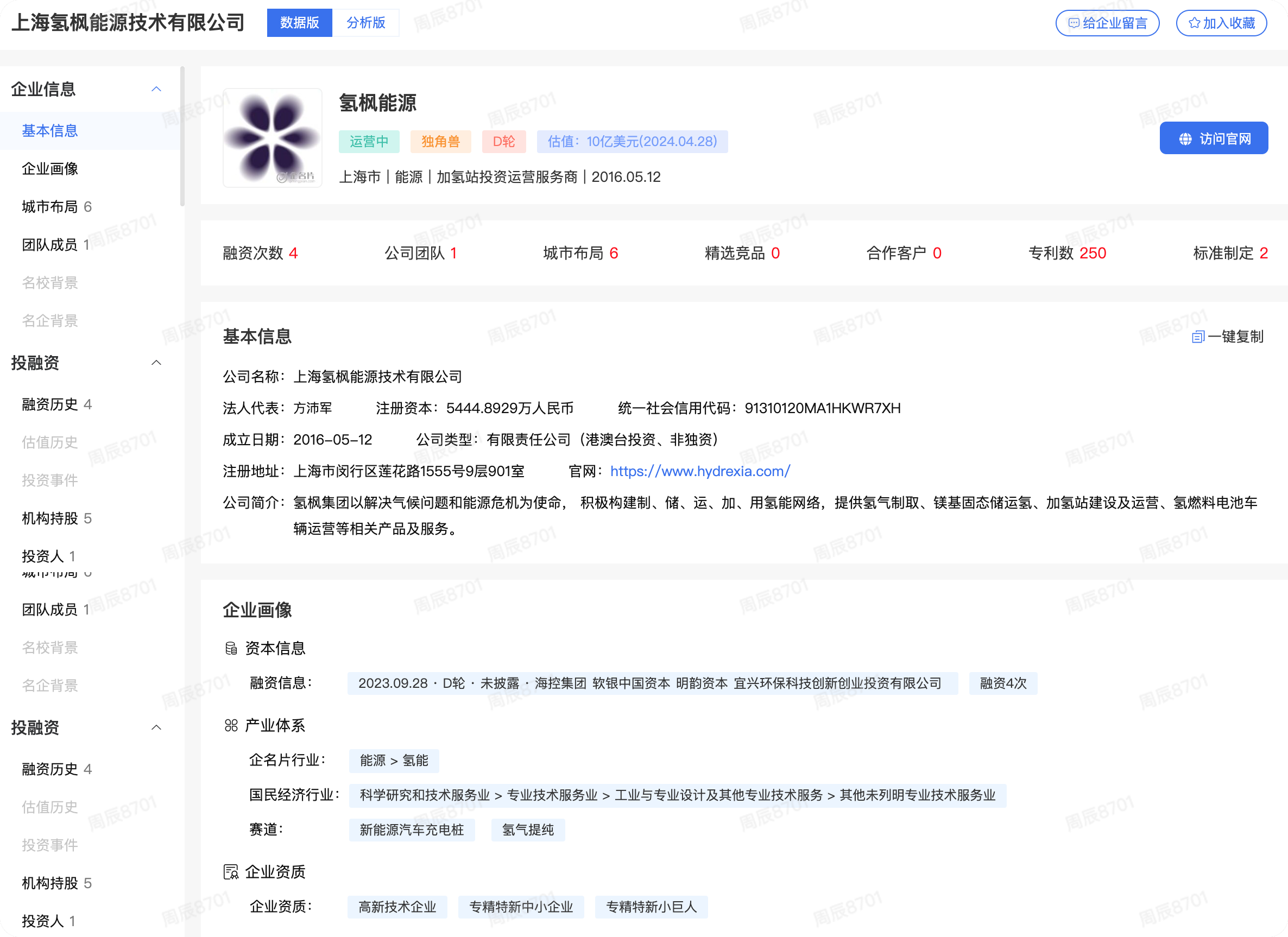Switch to the 分析版 tab
Screen dimensions: 1288x937
[366, 23]
